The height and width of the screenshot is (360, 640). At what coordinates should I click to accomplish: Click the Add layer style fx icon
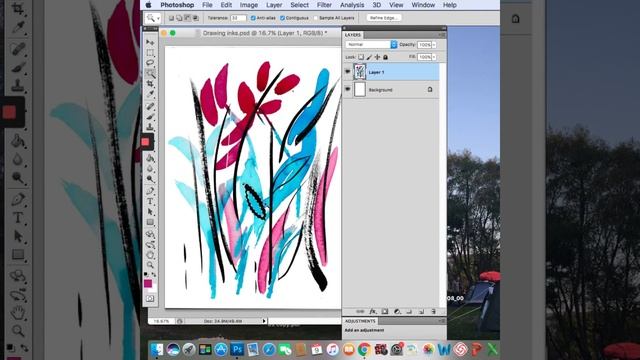pyautogui.click(x=372, y=311)
